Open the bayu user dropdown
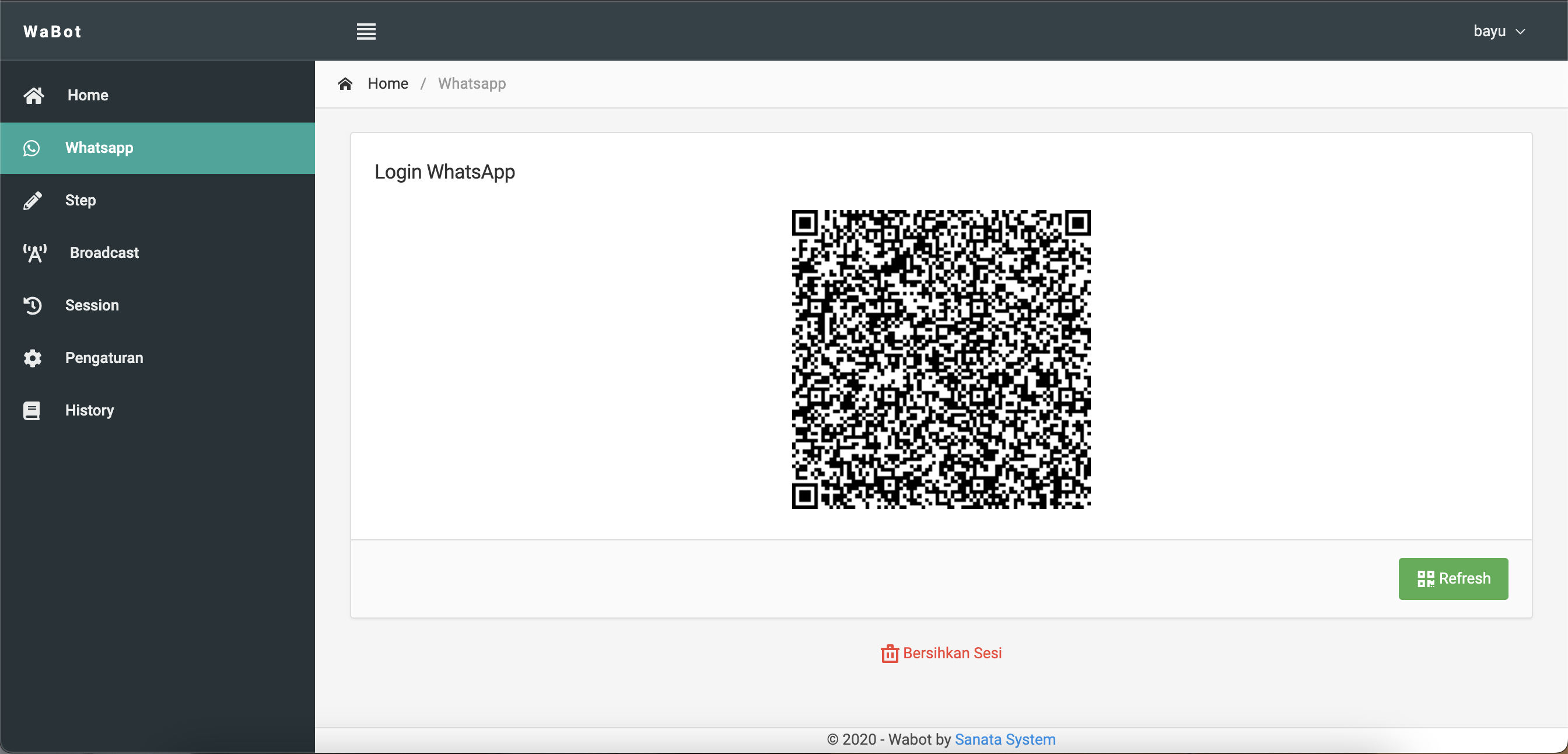The width and height of the screenshot is (1568, 754). coord(1489,31)
